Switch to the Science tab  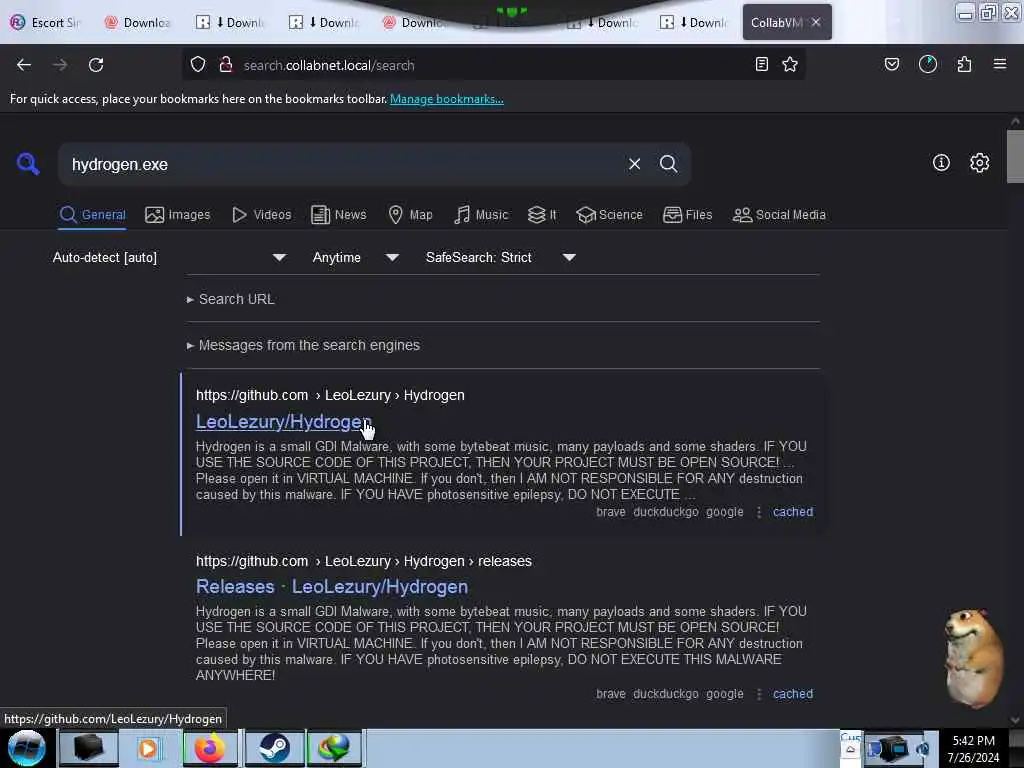pos(610,215)
